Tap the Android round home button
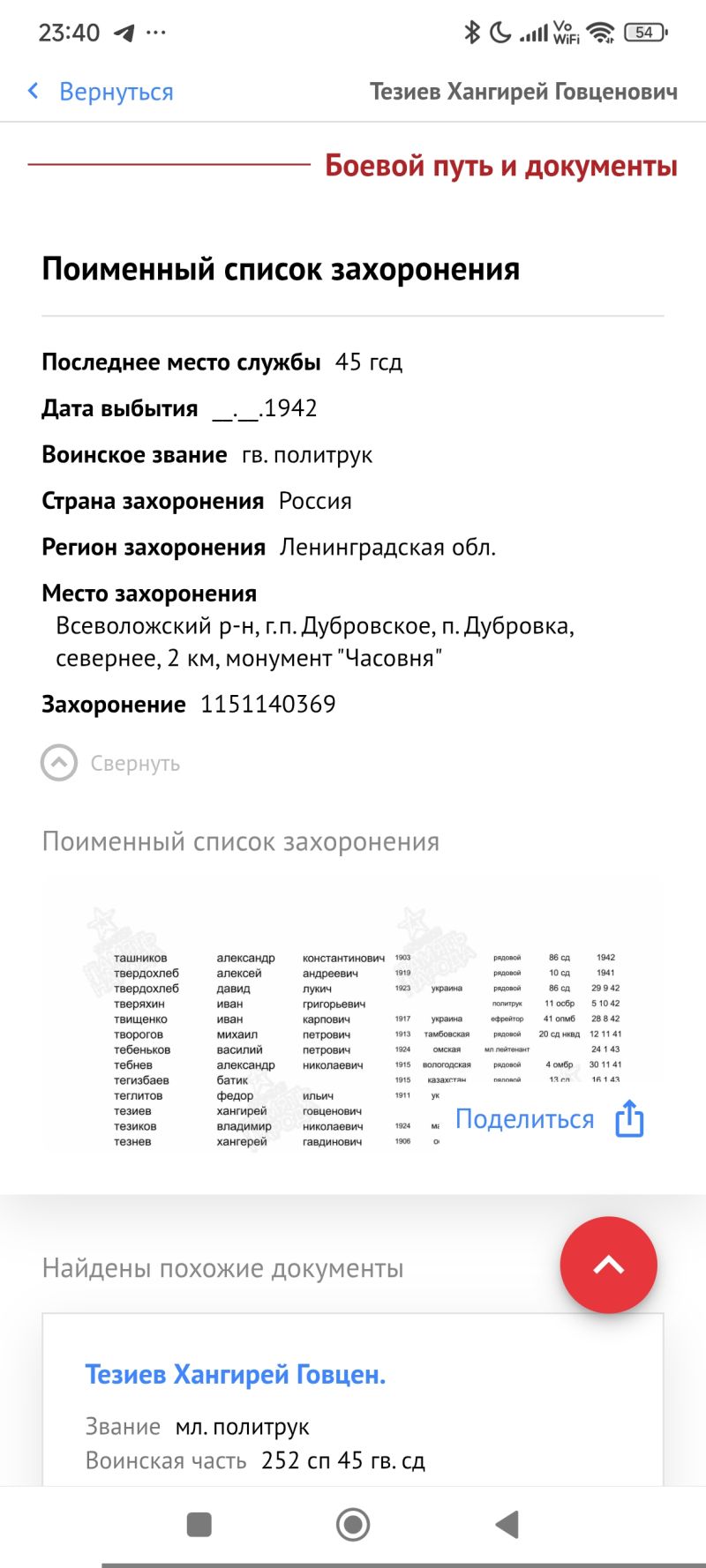 tap(353, 1524)
